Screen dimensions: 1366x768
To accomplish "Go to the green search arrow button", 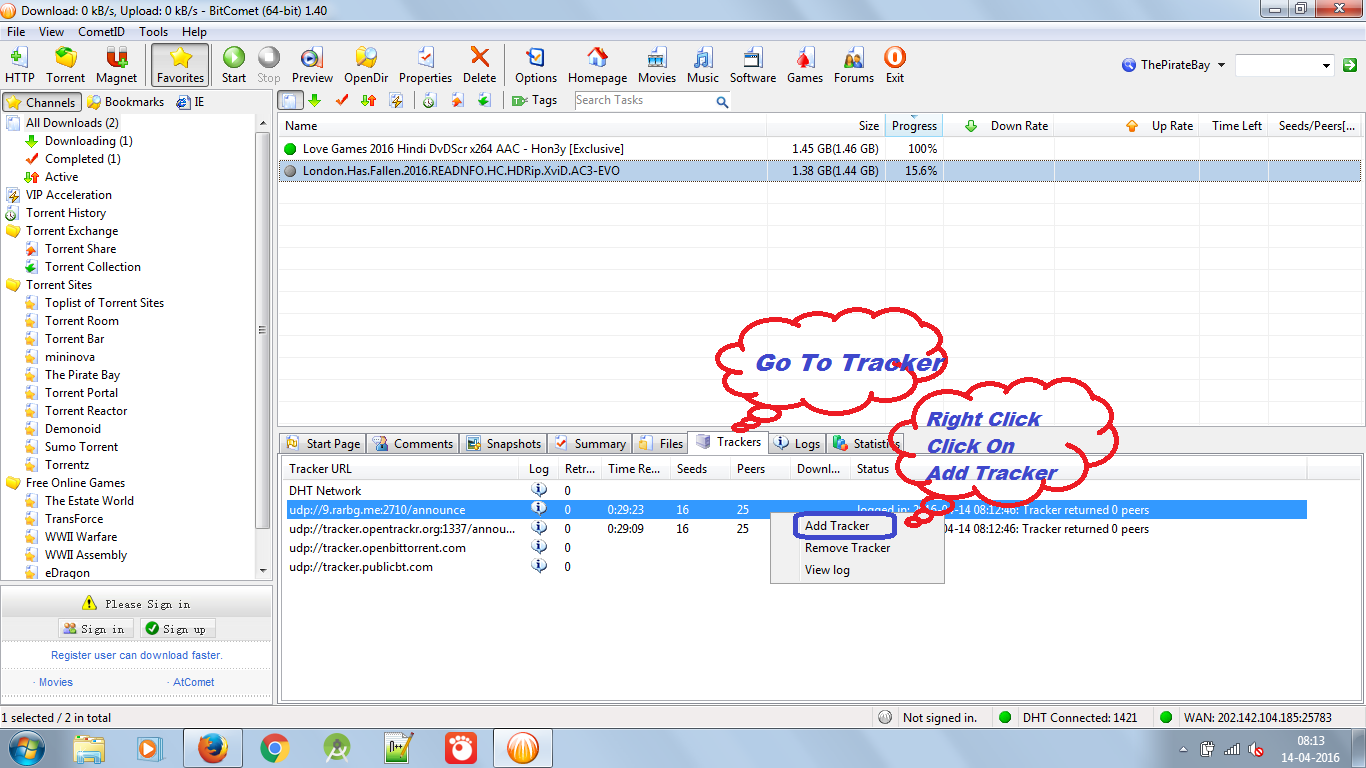I will [1349, 65].
